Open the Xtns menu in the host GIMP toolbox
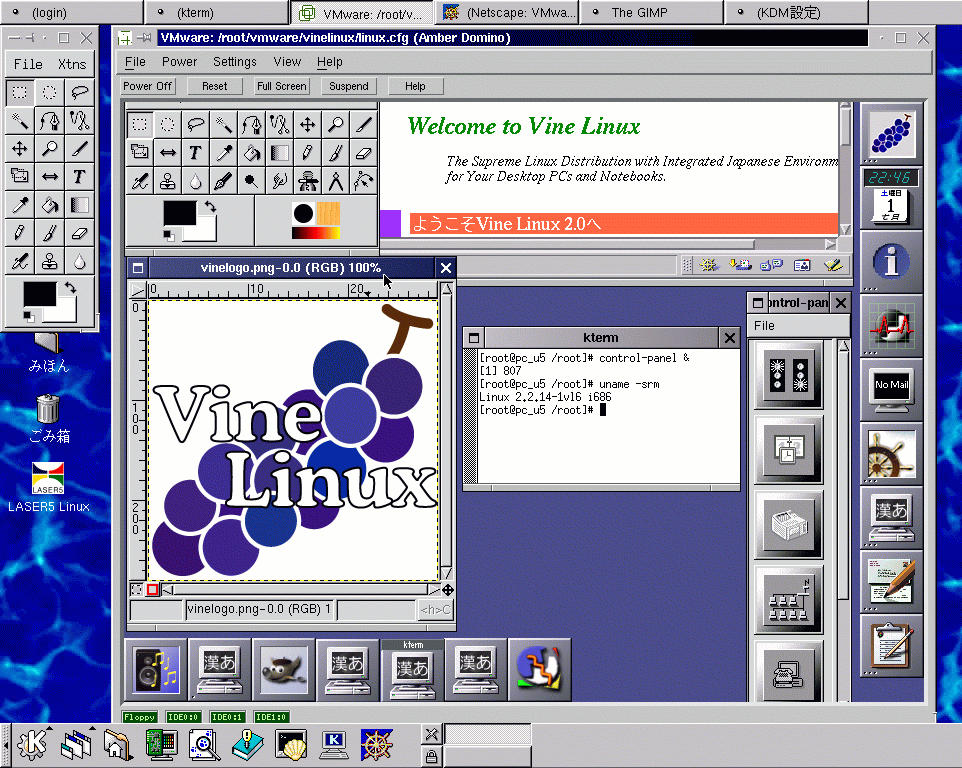This screenshot has width=962, height=768. [x=72, y=64]
